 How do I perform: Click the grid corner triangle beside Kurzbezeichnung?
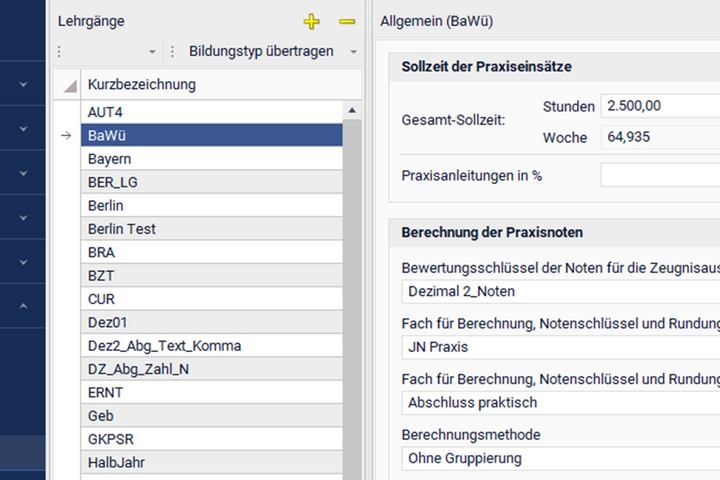[70, 85]
